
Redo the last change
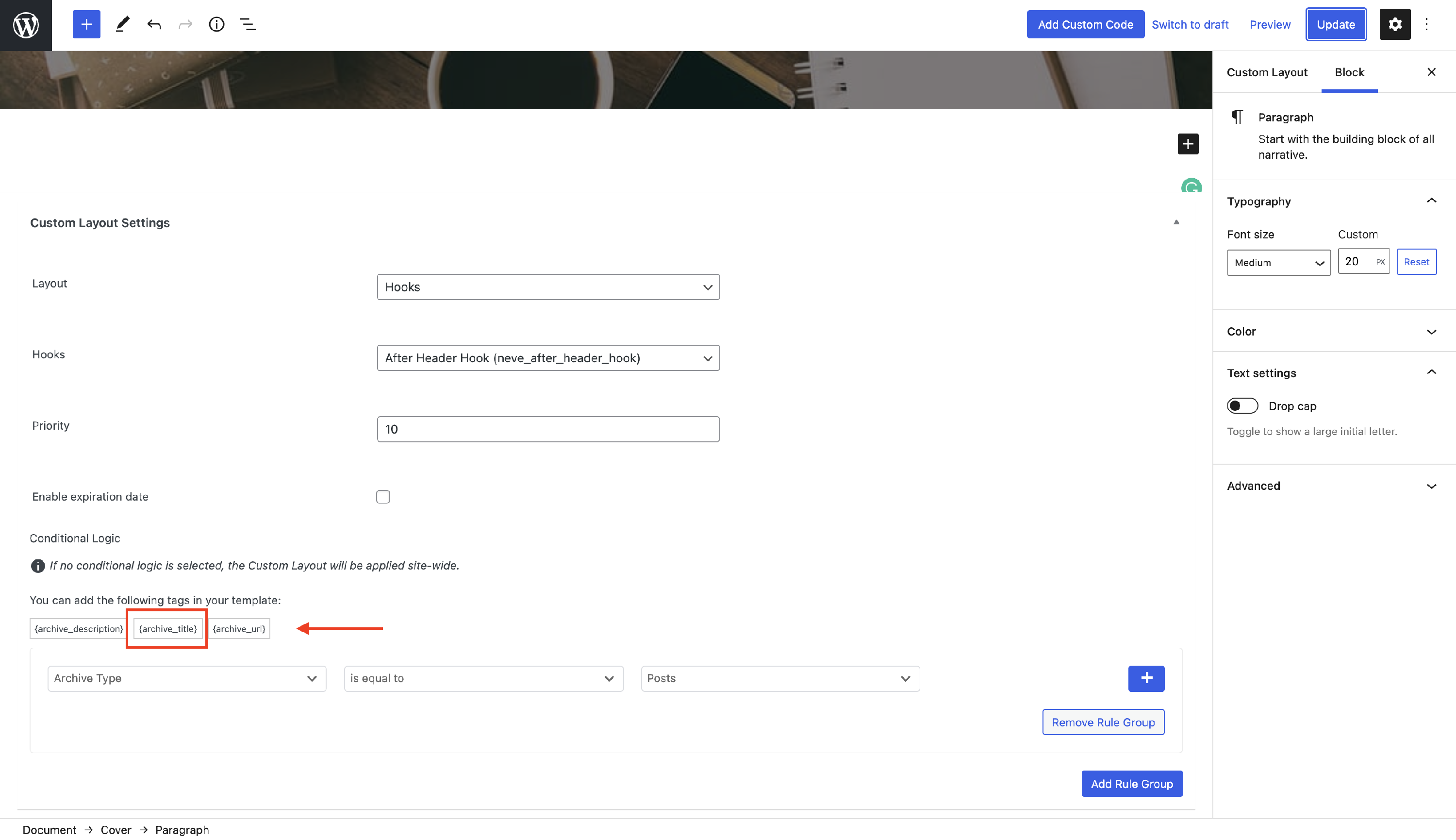185,24
